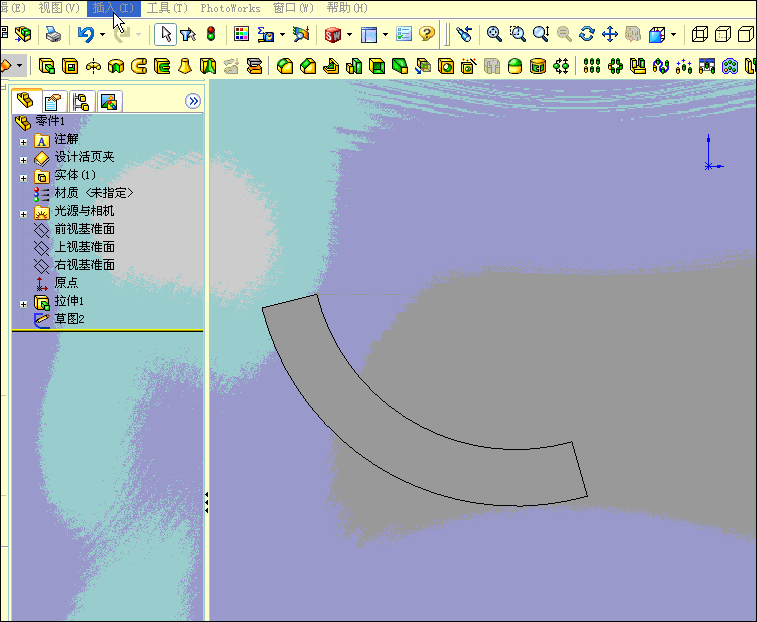757x622 pixels.
Task: Switch display to Hidden Lines Visible
Action: 723,34
